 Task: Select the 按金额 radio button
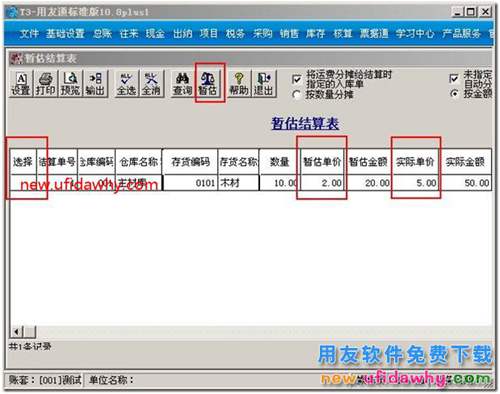[x=454, y=94]
